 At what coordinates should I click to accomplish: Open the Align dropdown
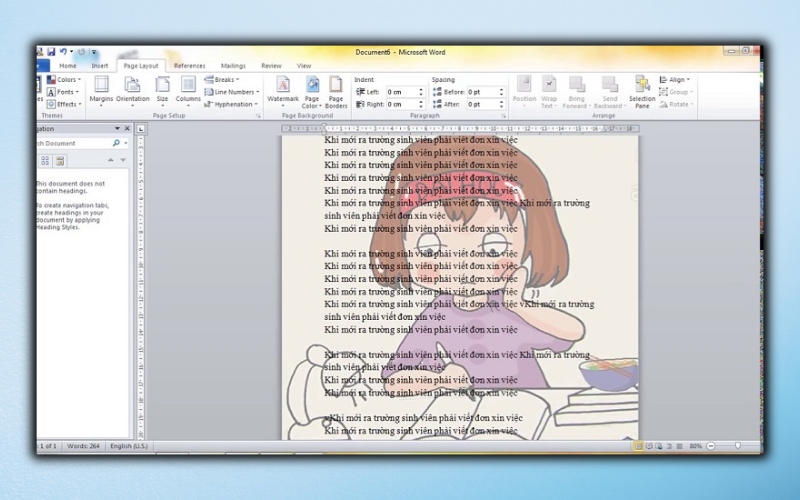pos(674,80)
